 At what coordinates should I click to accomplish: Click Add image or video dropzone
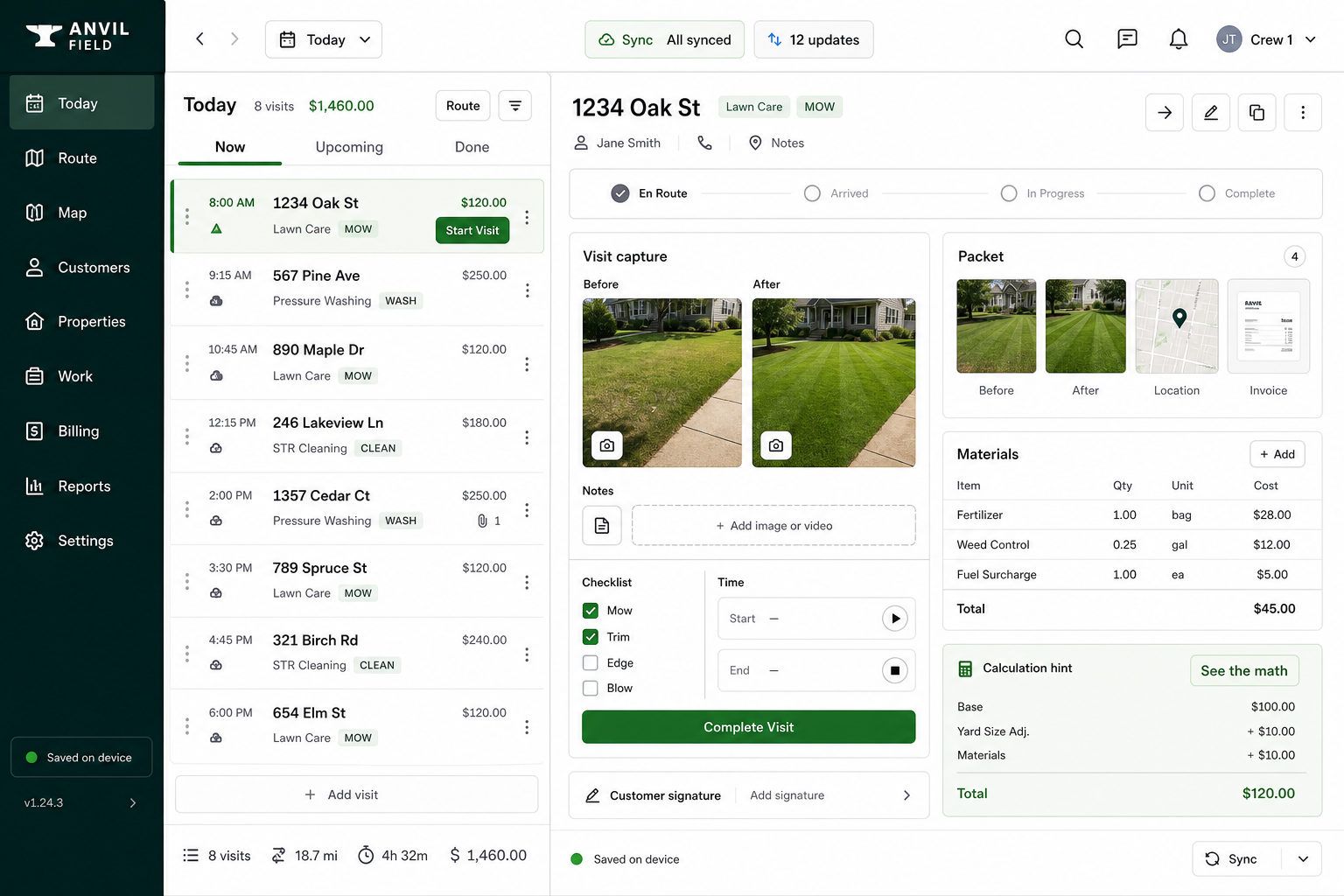(773, 526)
